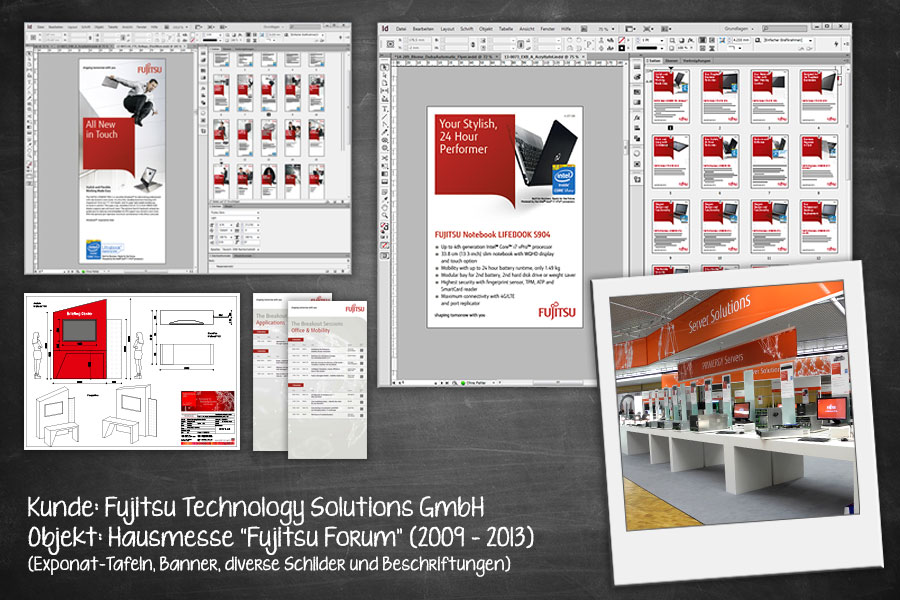This screenshot has width=900, height=600.
Task: Open the Fenster menu in the LIFEBOOK window
Action: pyautogui.click(x=548, y=28)
